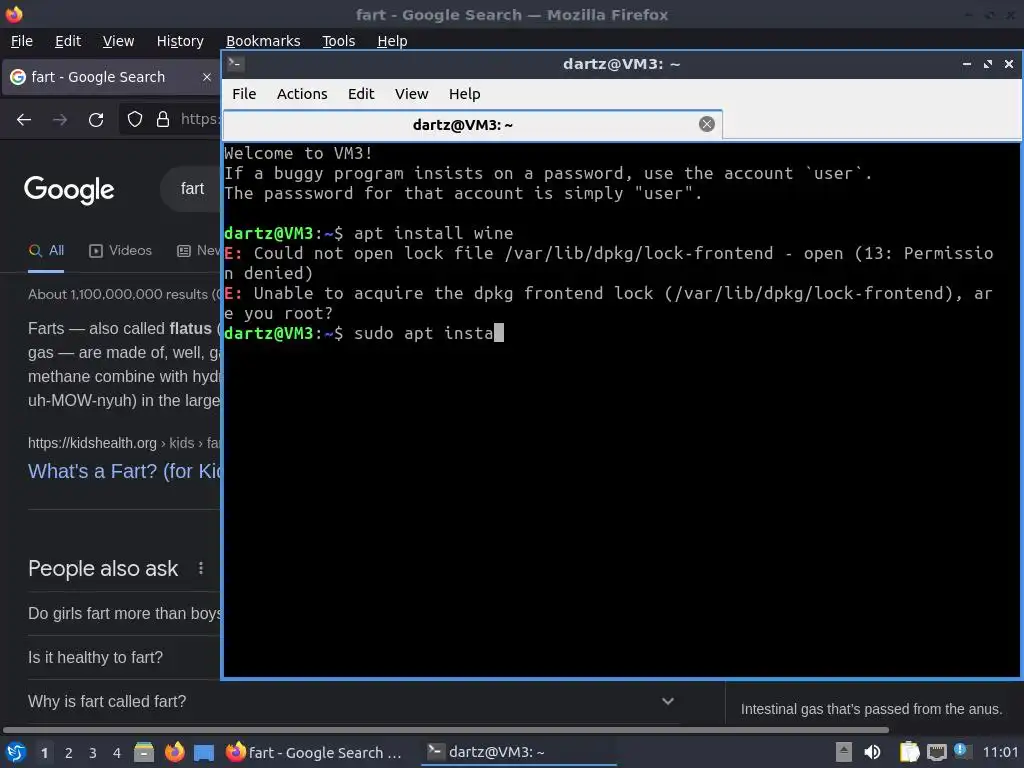Click the 'Welcome to VM3!' terminal line
Screen dimensions: 1024x768
coord(298,153)
